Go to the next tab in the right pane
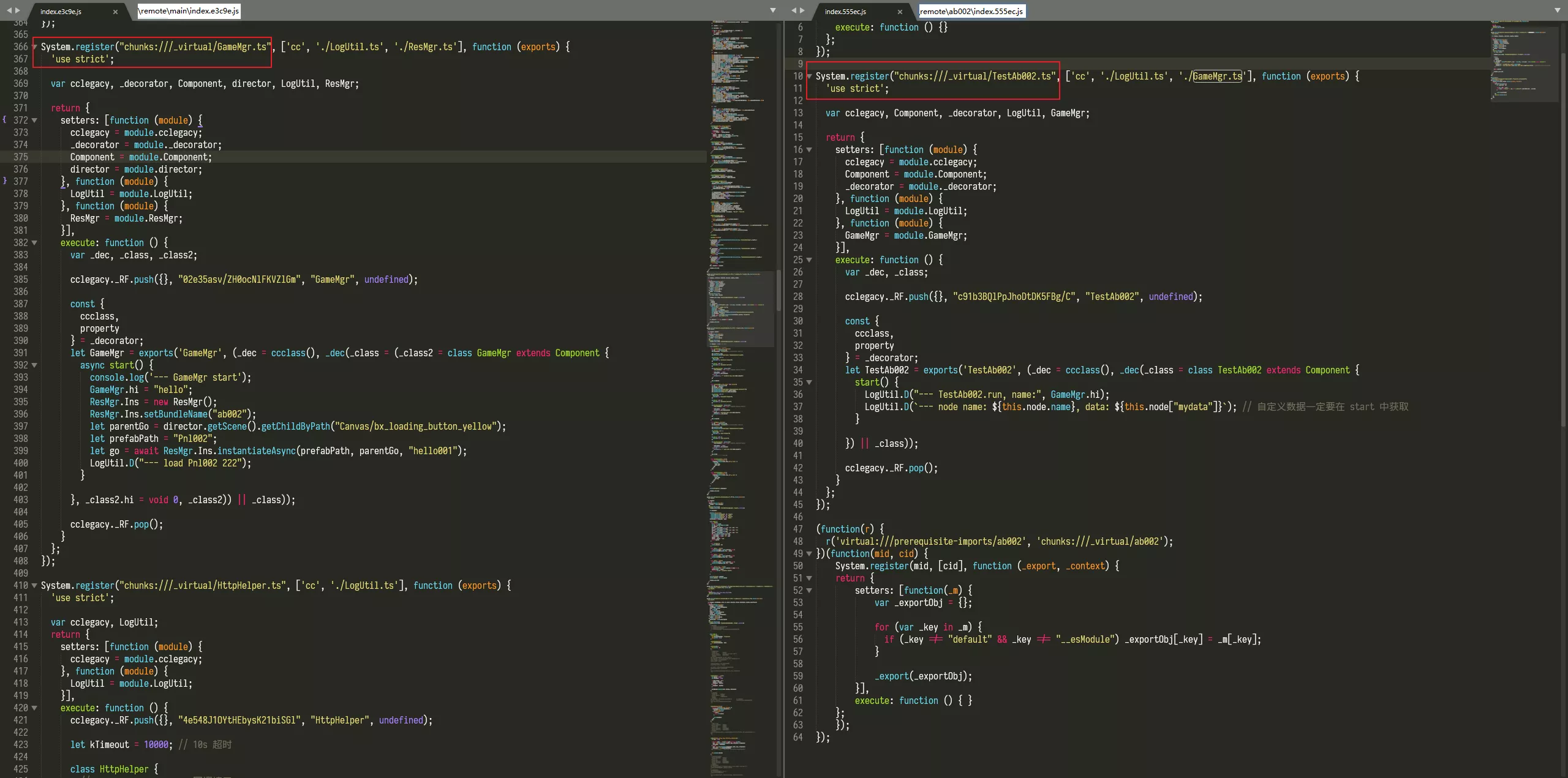 (x=802, y=10)
